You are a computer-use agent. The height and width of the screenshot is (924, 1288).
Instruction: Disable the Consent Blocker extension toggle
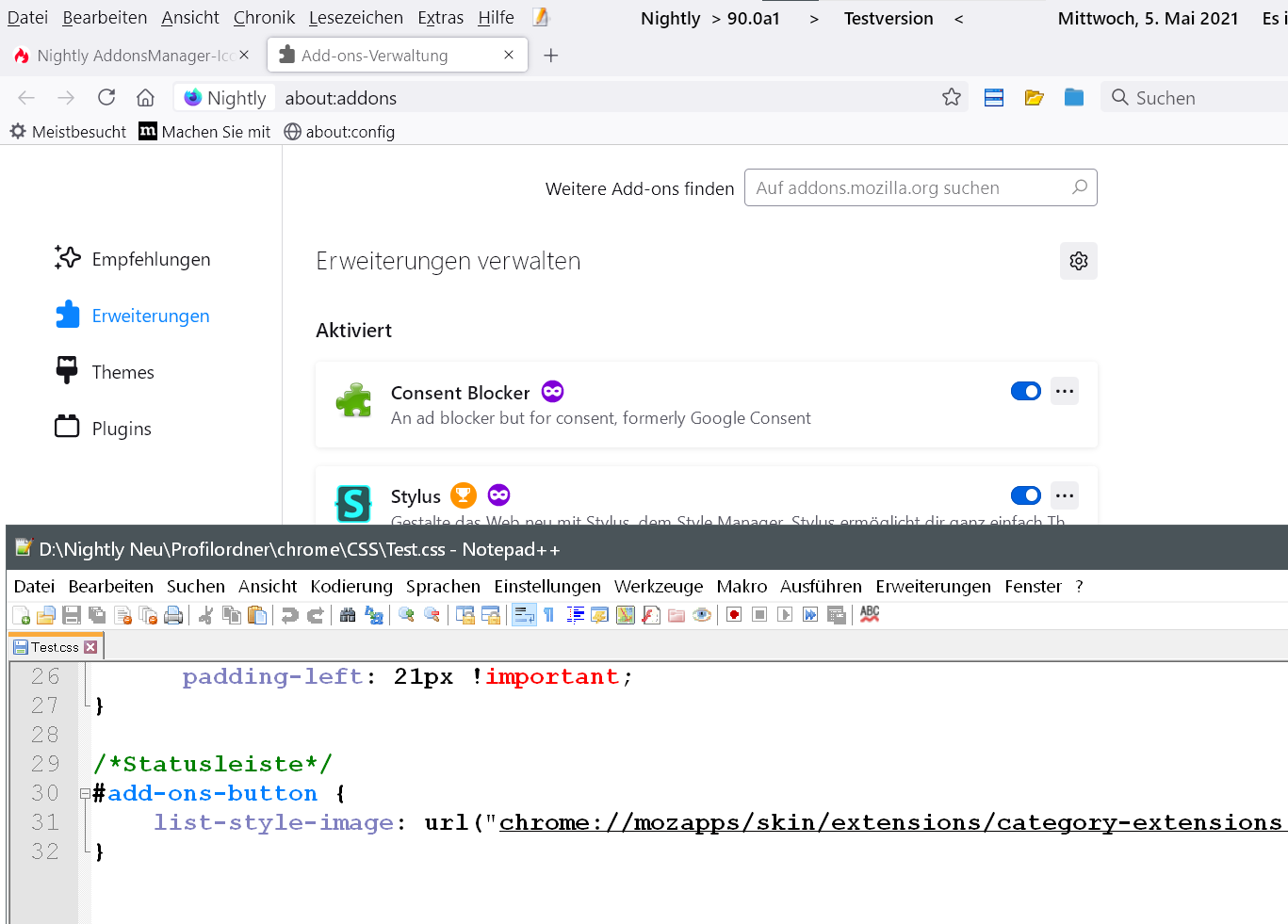click(1025, 391)
